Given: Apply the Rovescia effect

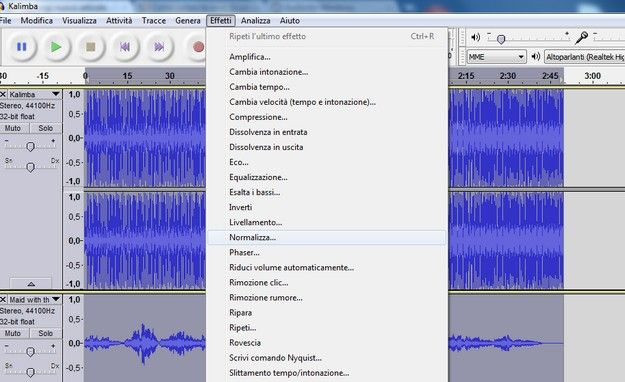Looking at the screenshot, I should (327, 343).
